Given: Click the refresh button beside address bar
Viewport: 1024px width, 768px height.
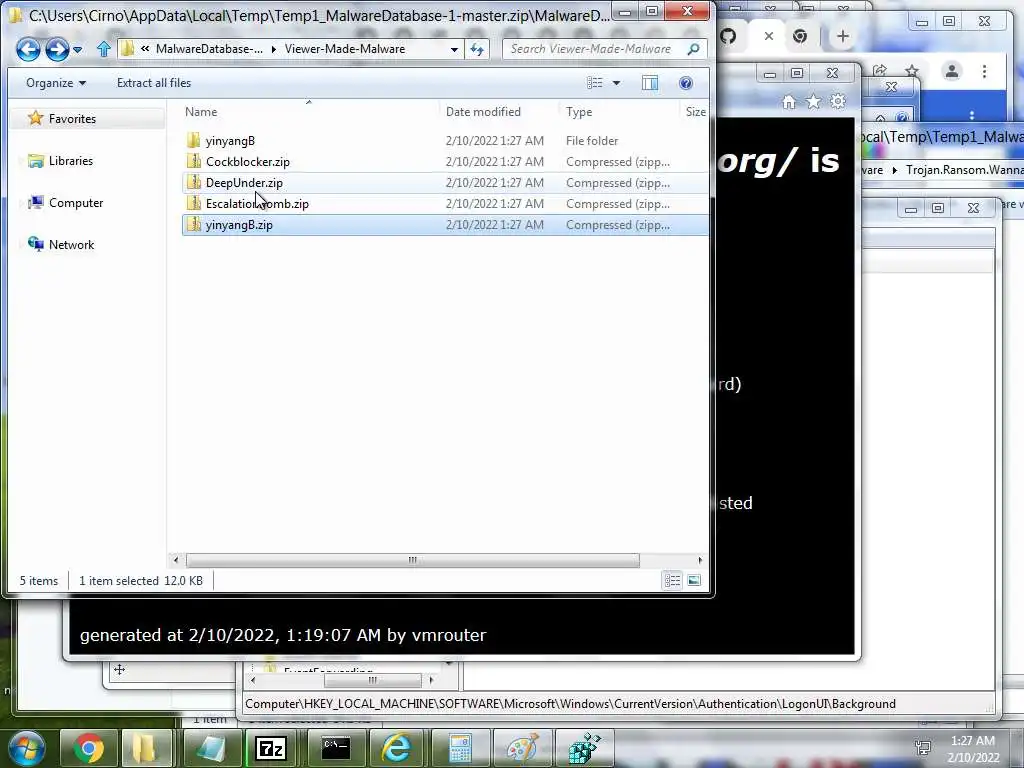Looking at the screenshot, I should pyautogui.click(x=477, y=49).
